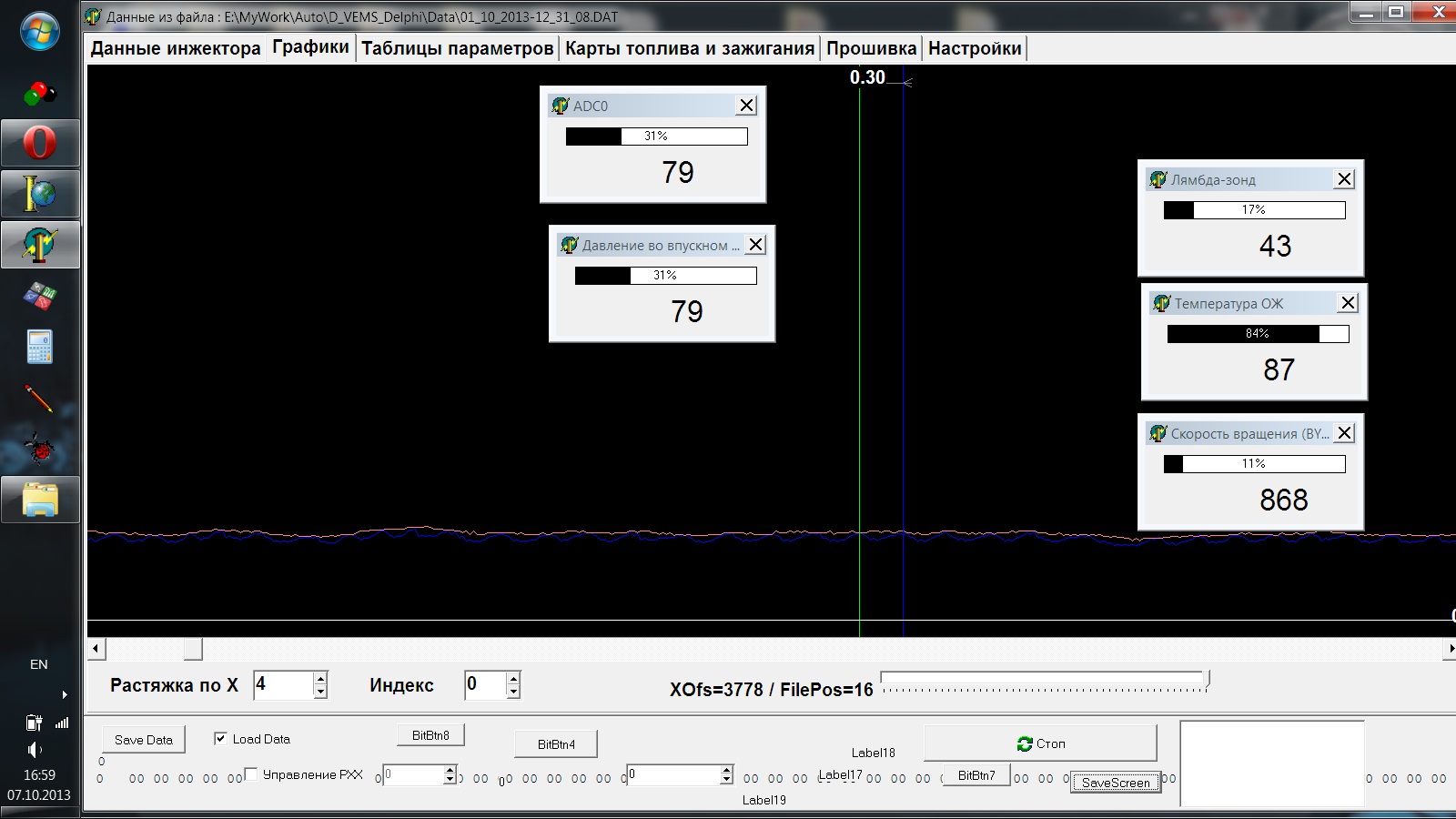Image resolution: width=1456 pixels, height=819 pixels.
Task: Click the red bug icon in the taskbar
Action: coord(39,449)
